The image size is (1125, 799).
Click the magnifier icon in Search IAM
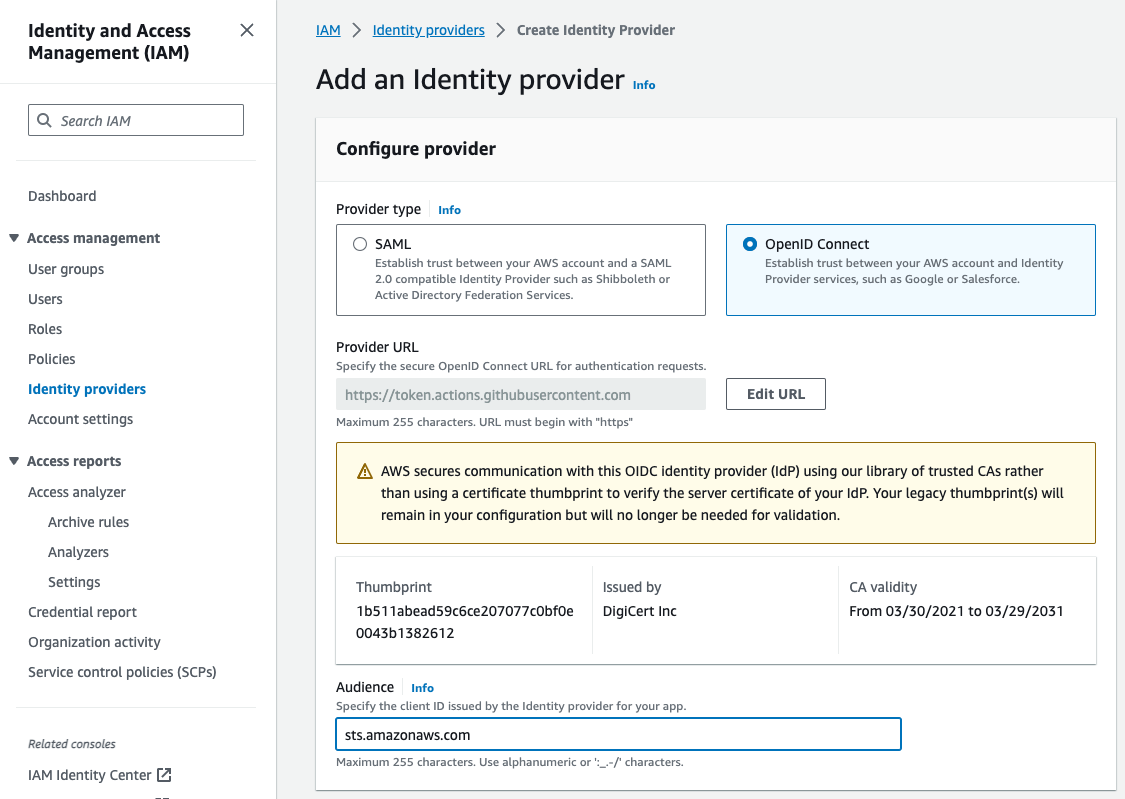(x=44, y=120)
